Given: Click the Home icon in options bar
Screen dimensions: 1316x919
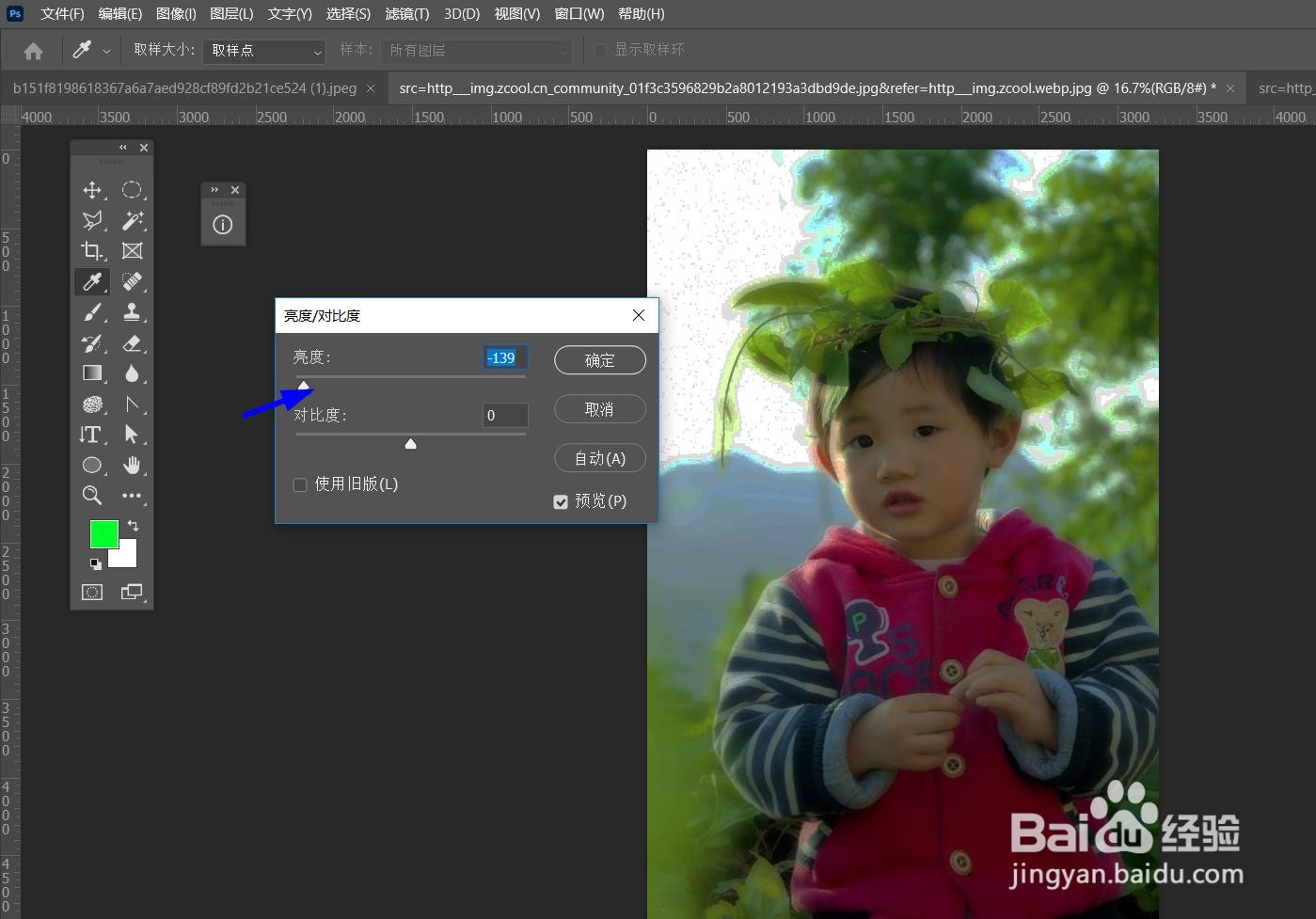Looking at the screenshot, I should point(33,51).
